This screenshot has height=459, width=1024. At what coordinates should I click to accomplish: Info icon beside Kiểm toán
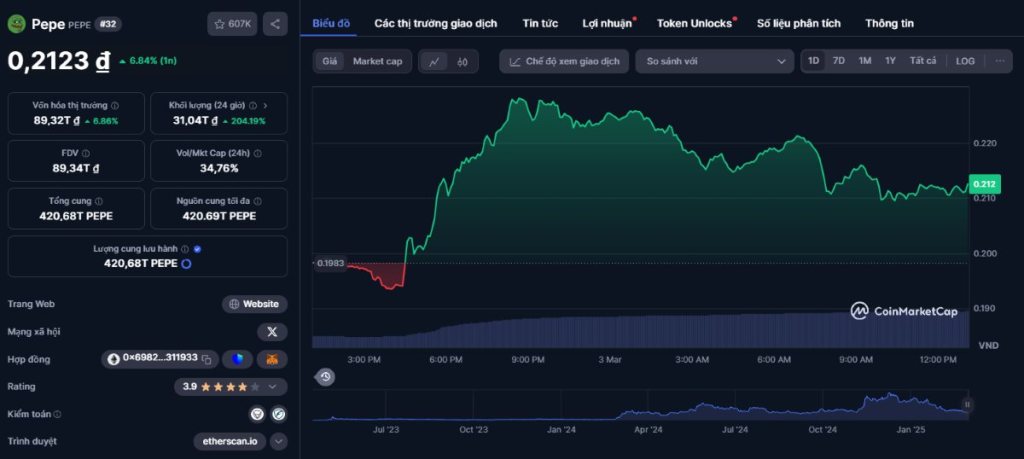point(57,414)
